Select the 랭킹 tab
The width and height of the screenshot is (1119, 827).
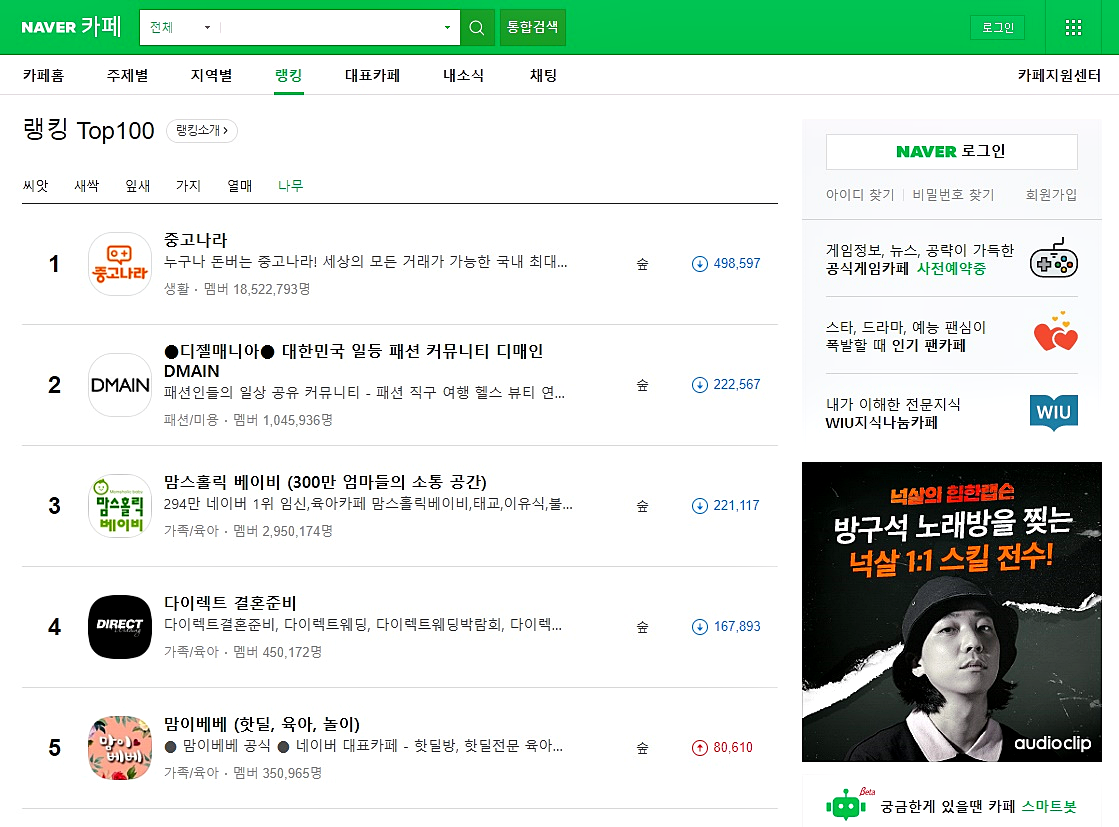(x=288, y=75)
